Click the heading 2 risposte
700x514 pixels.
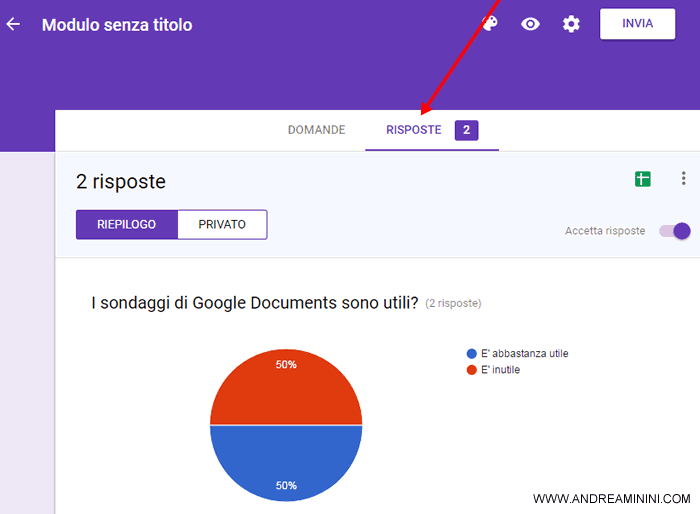tap(121, 182)
